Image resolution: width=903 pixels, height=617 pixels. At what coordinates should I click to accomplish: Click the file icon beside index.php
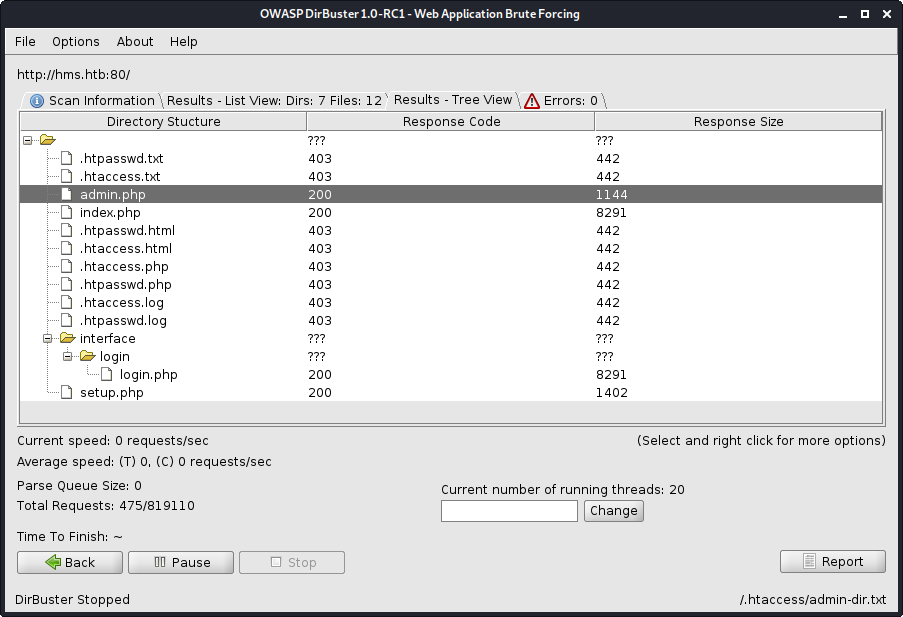click(67, 212)
